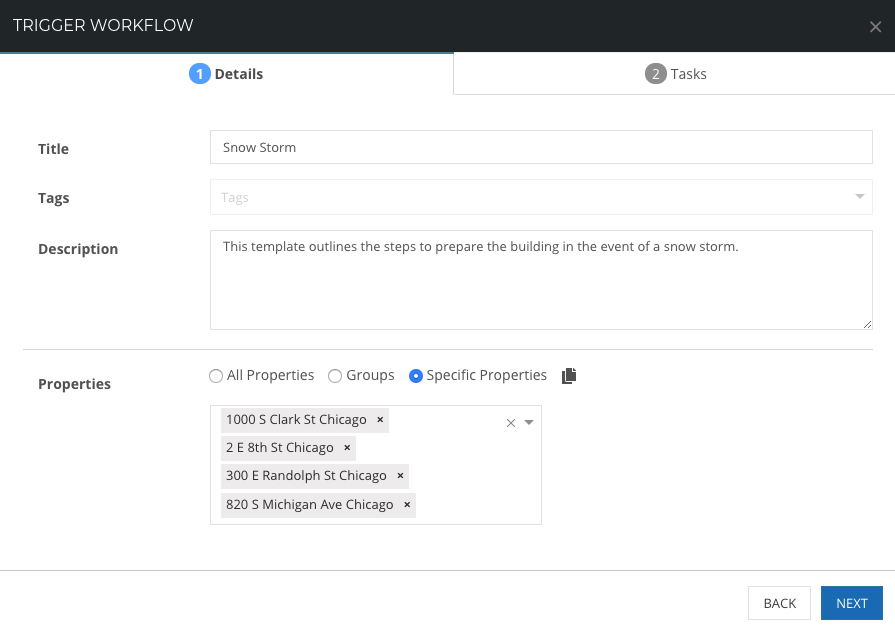Click the step 2 number badge
This screenshot has height=633, width=895.
coord(656,74)
